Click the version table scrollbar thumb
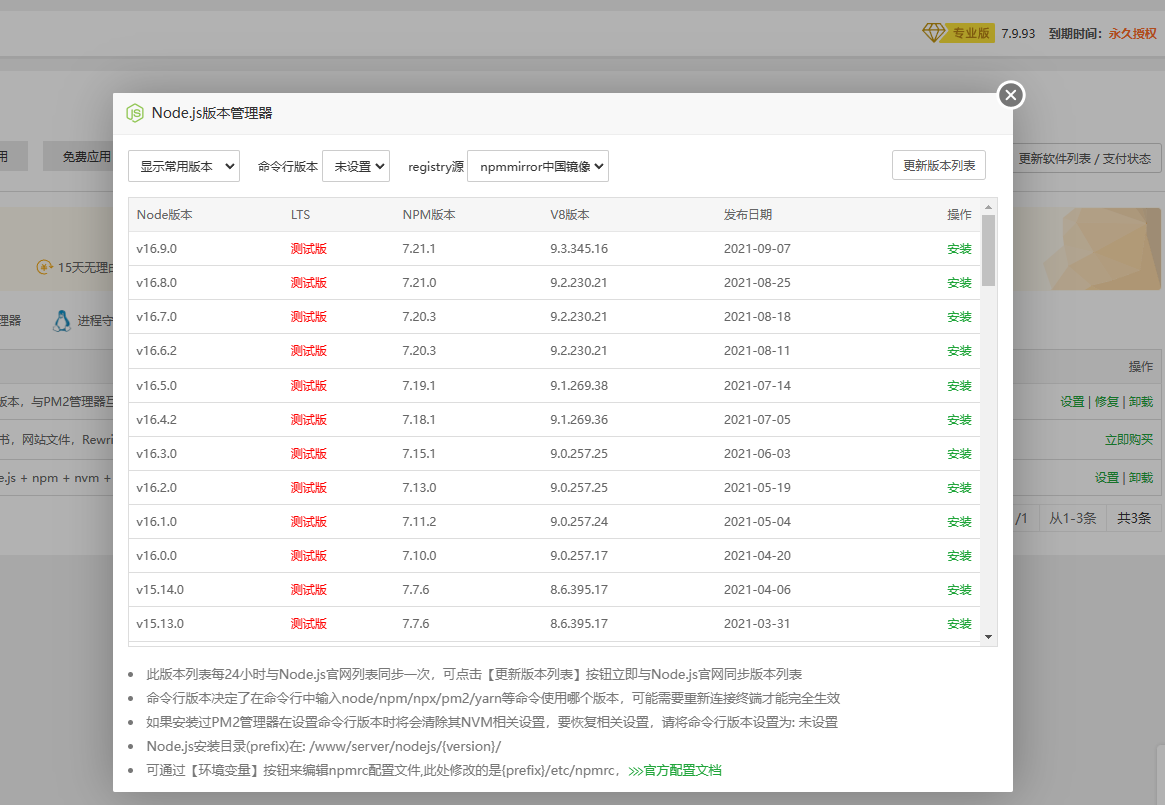The image size is (1165, 805). (x=988, y=250)
